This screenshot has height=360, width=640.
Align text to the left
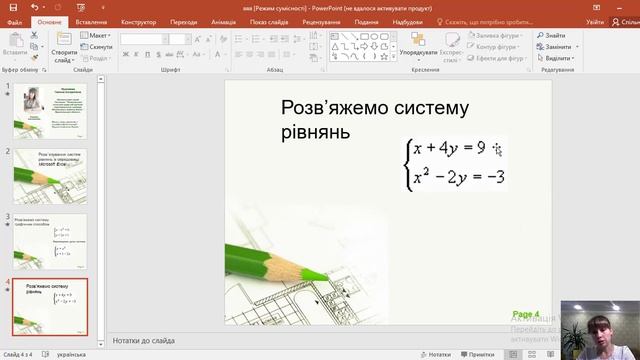(239, 54)
